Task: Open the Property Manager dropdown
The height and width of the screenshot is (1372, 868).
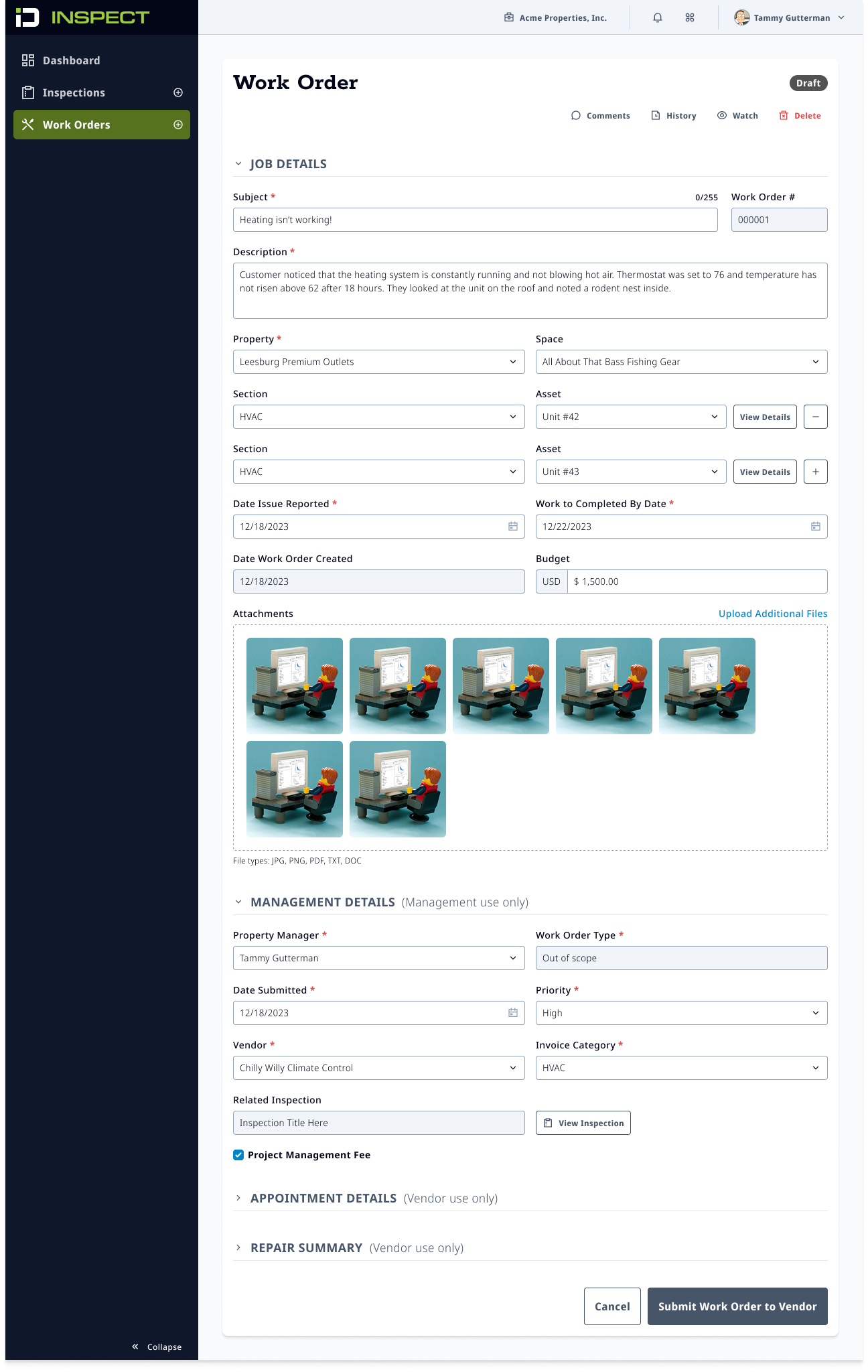Action: [x=379, y=958]
